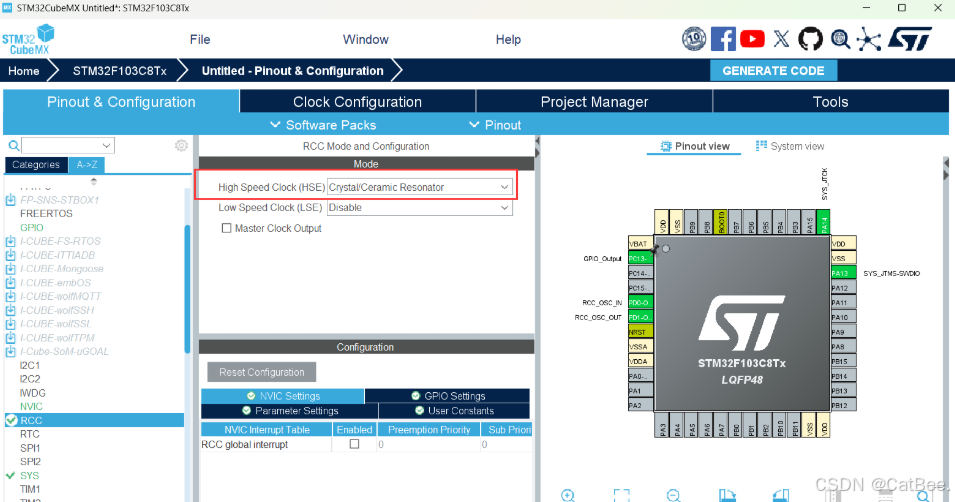Click the ST logo in the header

[x=909, y=39]
